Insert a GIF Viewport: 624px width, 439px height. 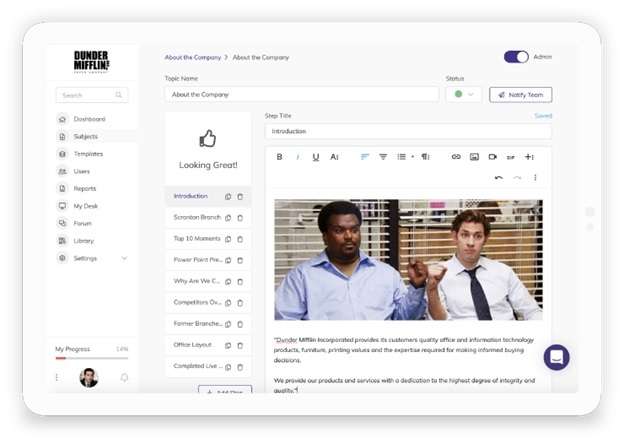click(x=511, y=157)
